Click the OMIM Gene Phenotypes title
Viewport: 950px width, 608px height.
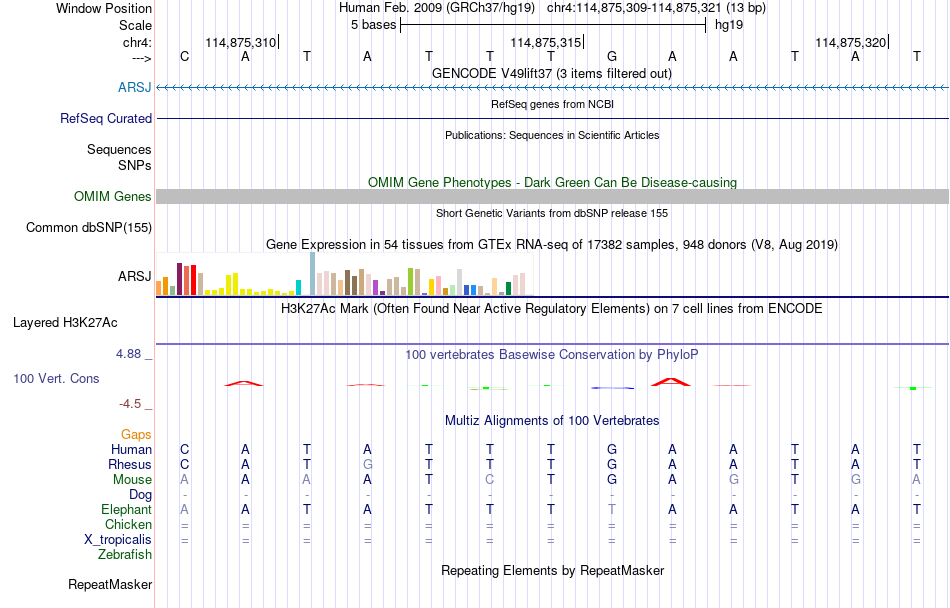553,182
